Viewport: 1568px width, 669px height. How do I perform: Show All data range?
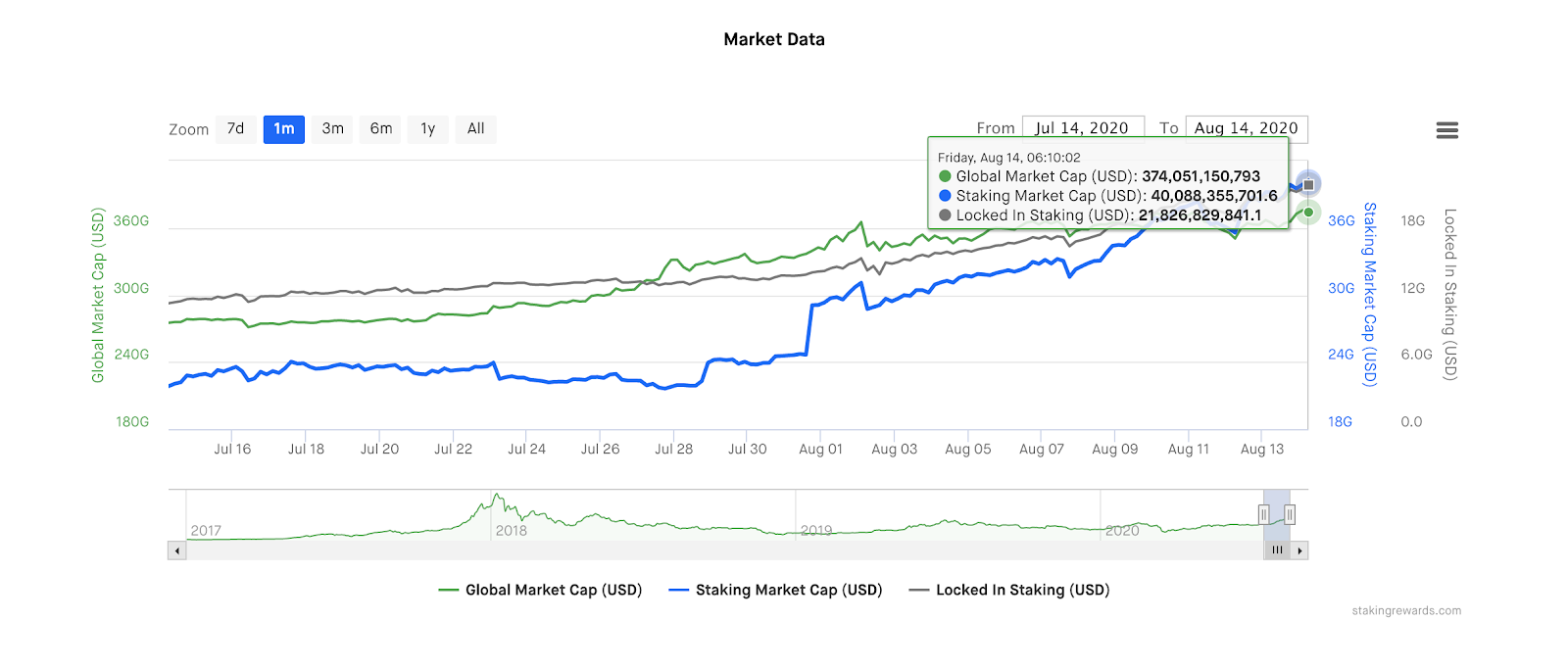[476, 129]
